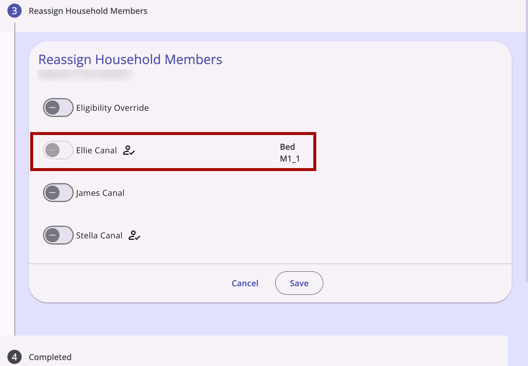Click the Reassign Household Members card heading

click(130, 60)
